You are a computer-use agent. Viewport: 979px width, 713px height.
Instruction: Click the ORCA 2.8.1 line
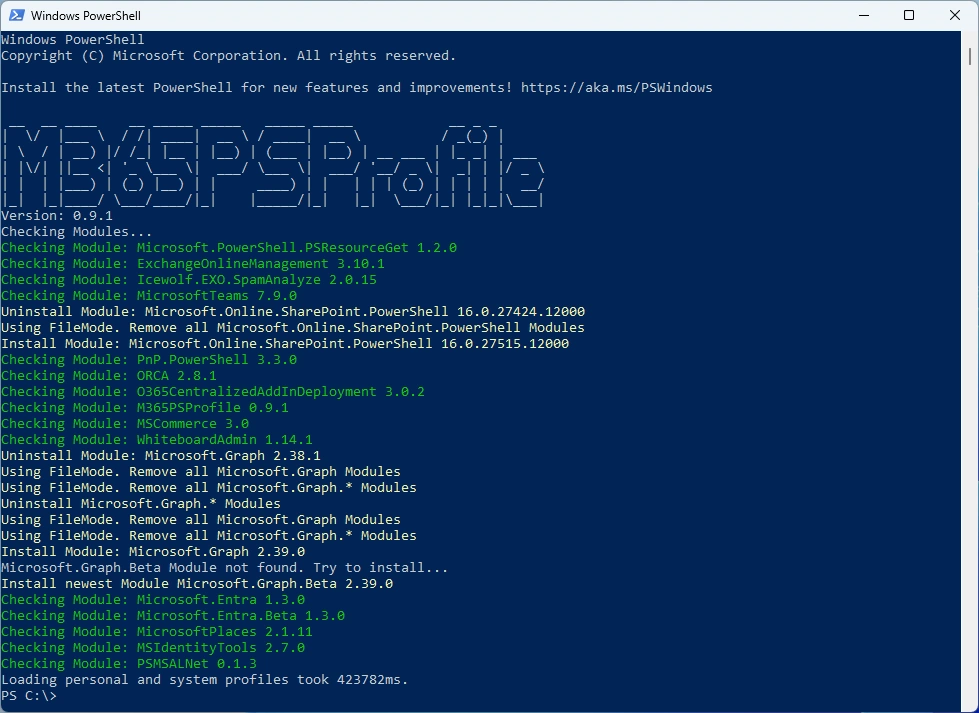[x=109, y=376]
